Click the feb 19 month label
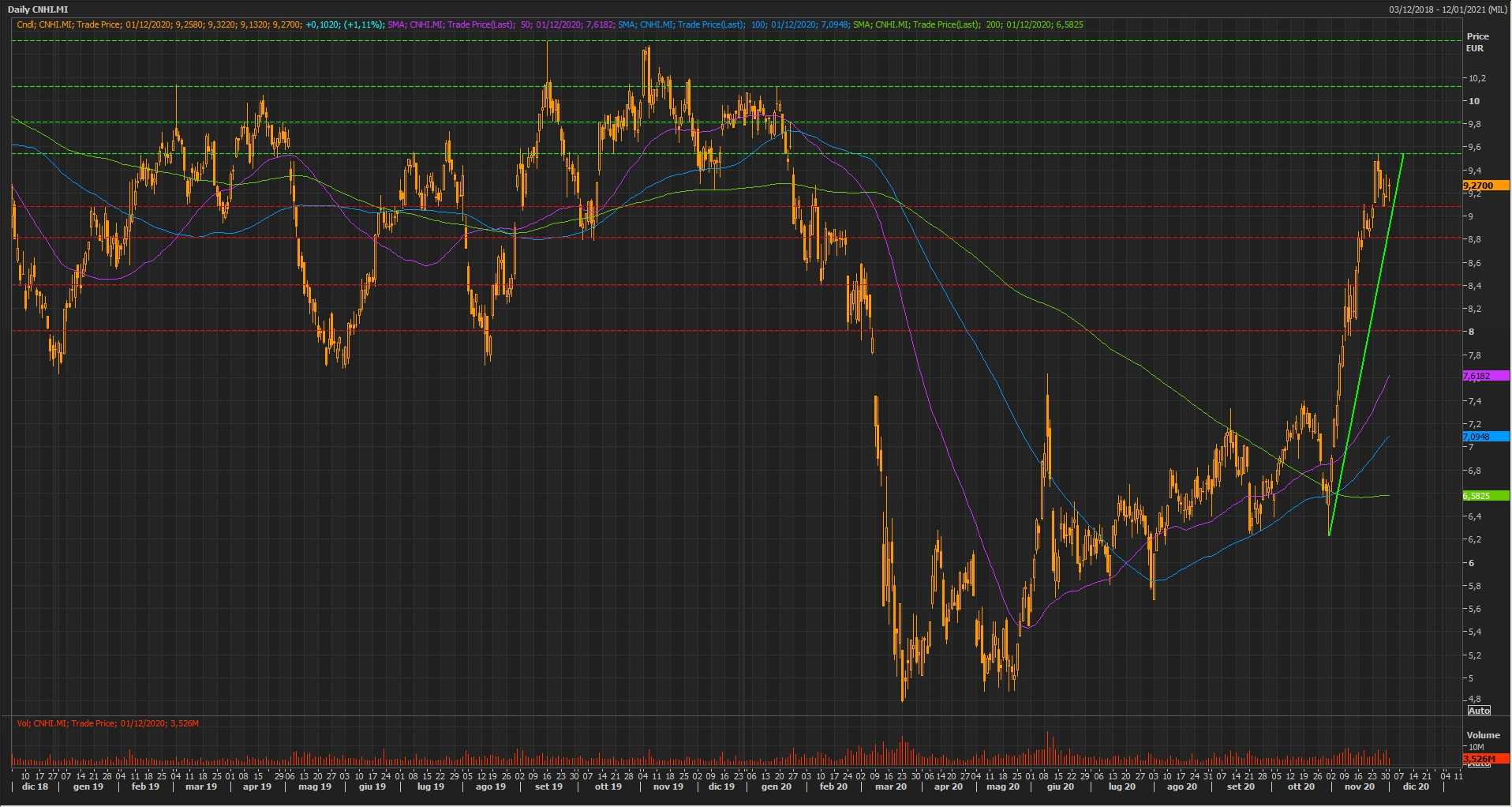 point(145,787)
